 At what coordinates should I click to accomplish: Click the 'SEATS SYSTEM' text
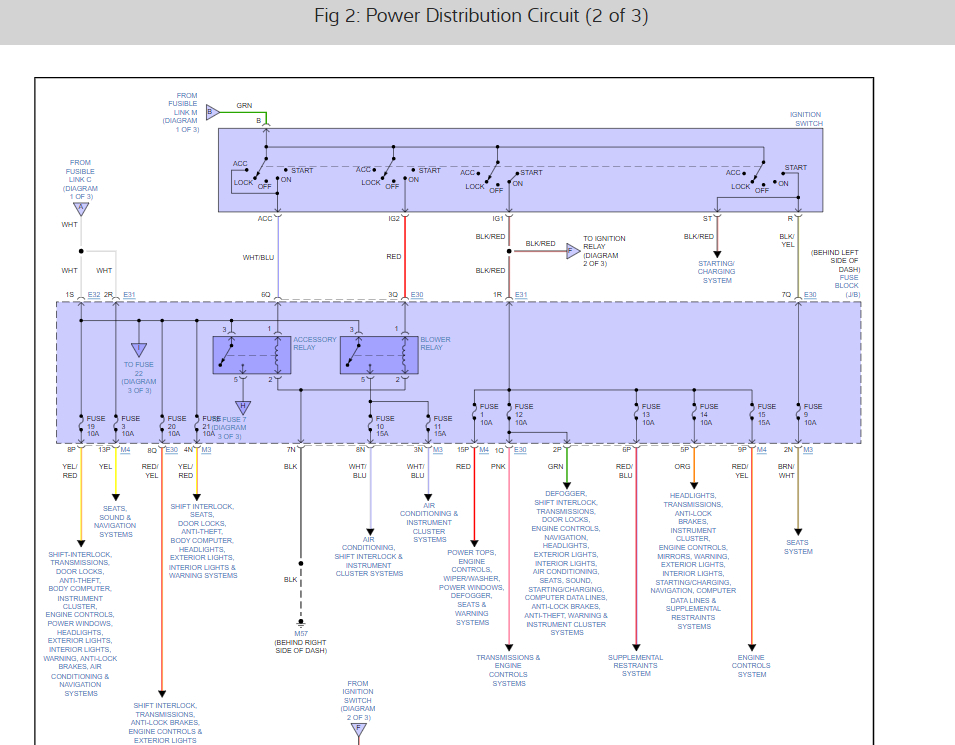coord(798,547)
